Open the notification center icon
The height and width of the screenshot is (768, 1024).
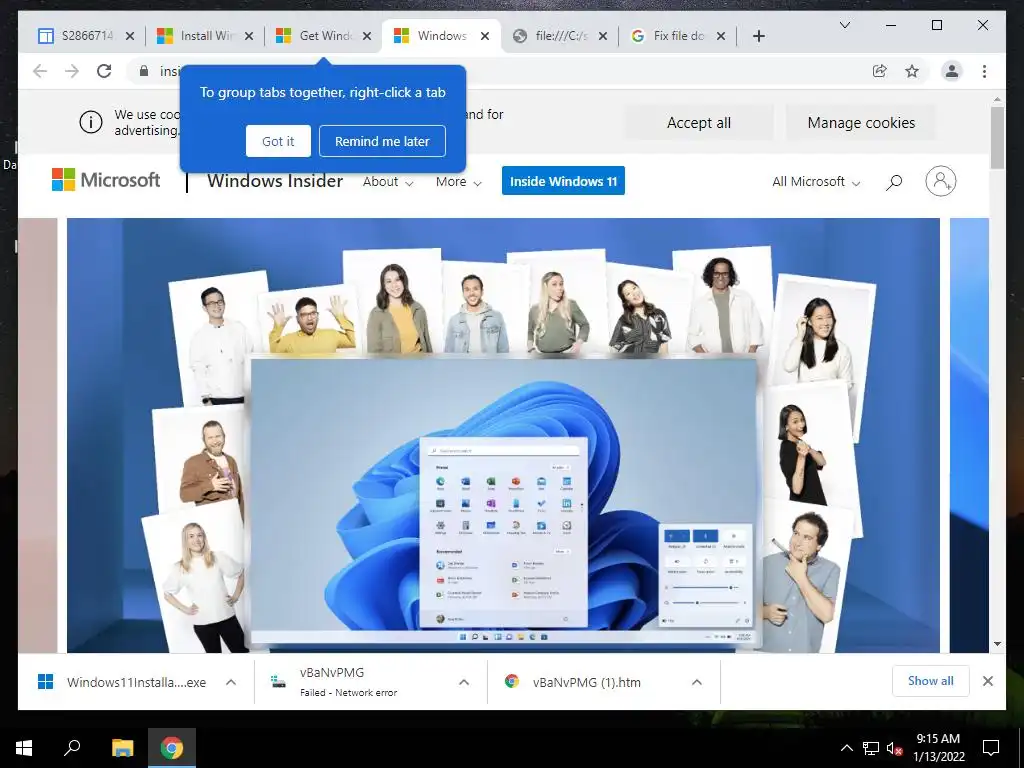(x=991, y=748)
